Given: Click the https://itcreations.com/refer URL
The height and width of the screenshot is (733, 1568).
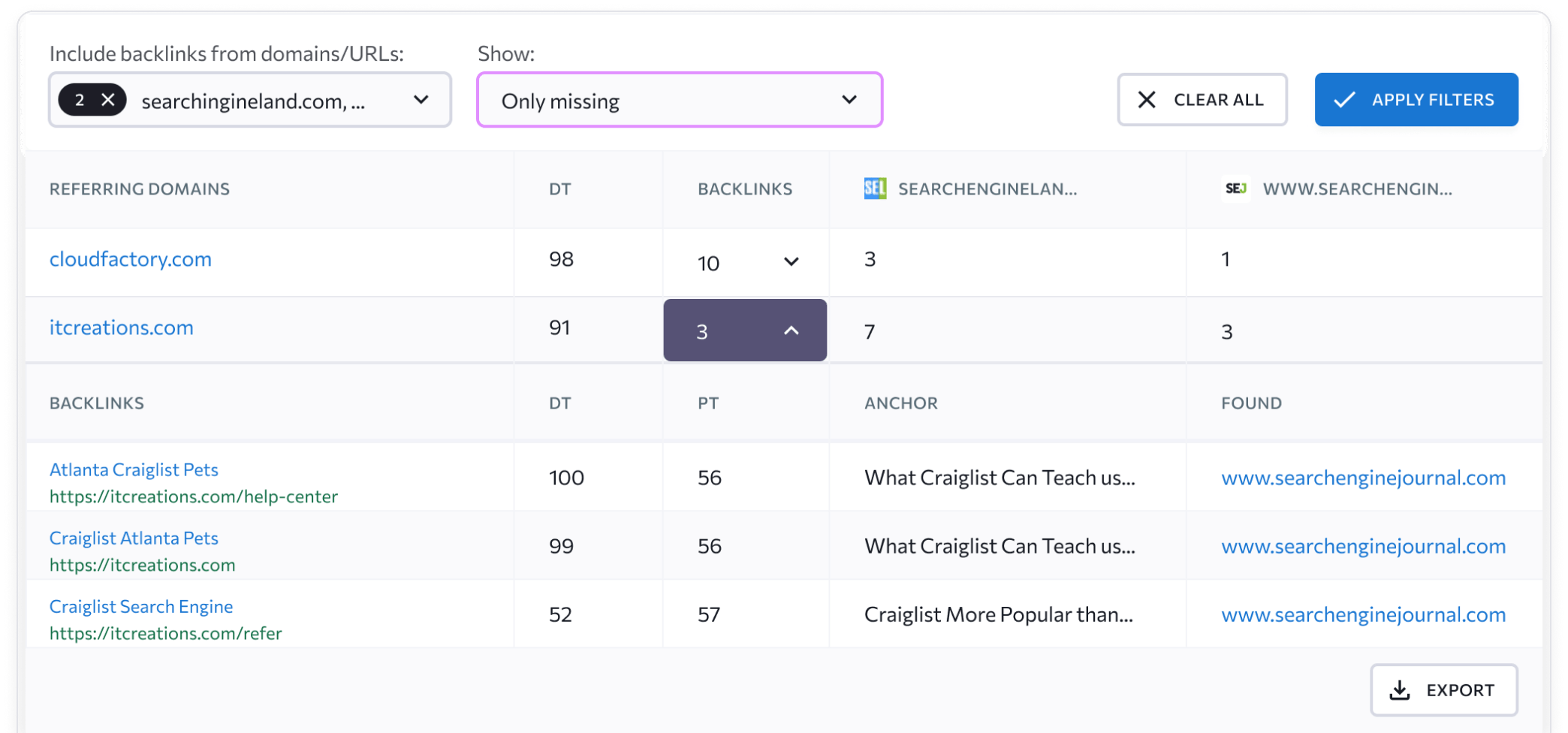Looking at the screenshot, I should click(x=166, y=633).
